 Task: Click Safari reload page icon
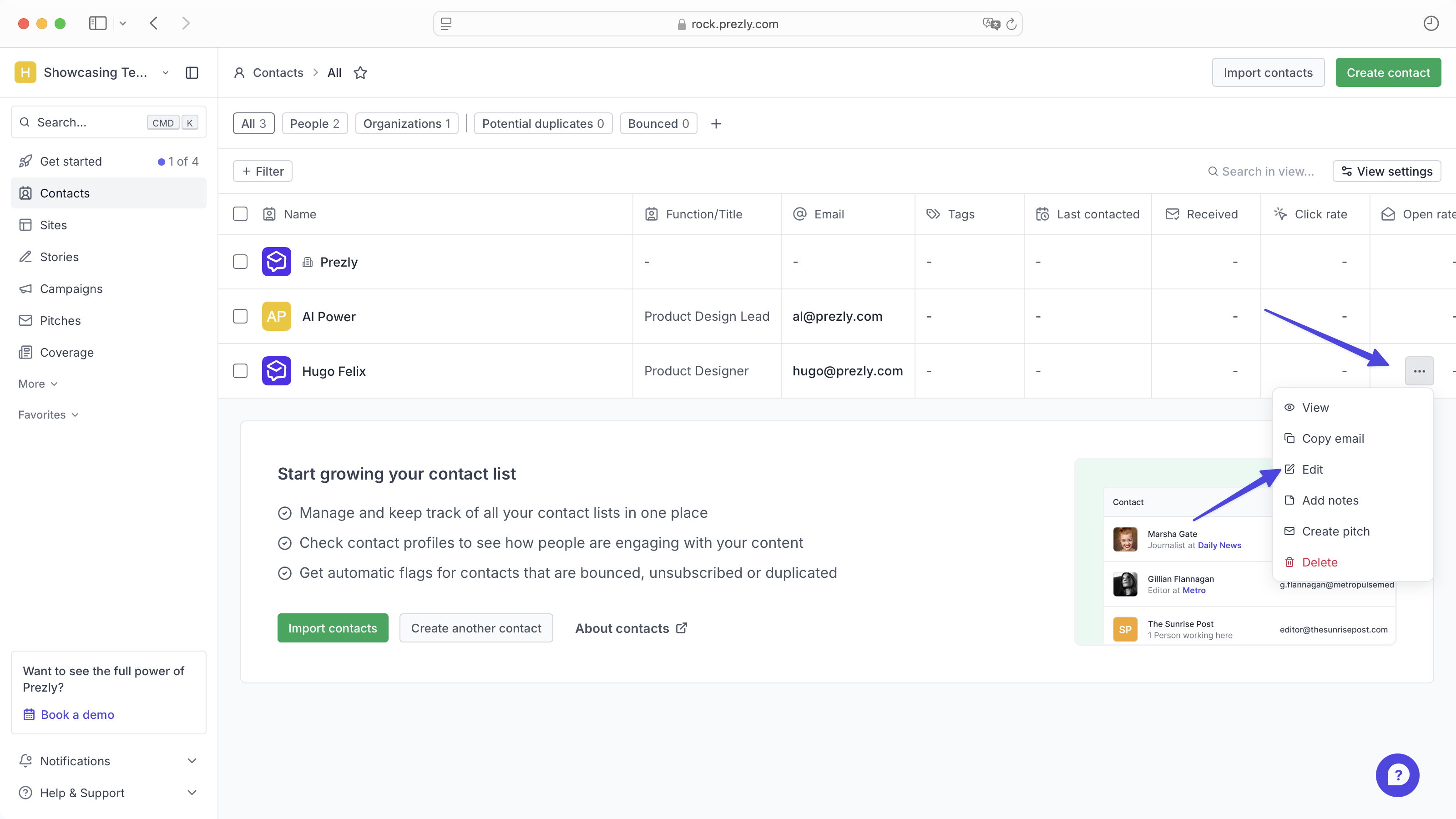[1011, 24]
